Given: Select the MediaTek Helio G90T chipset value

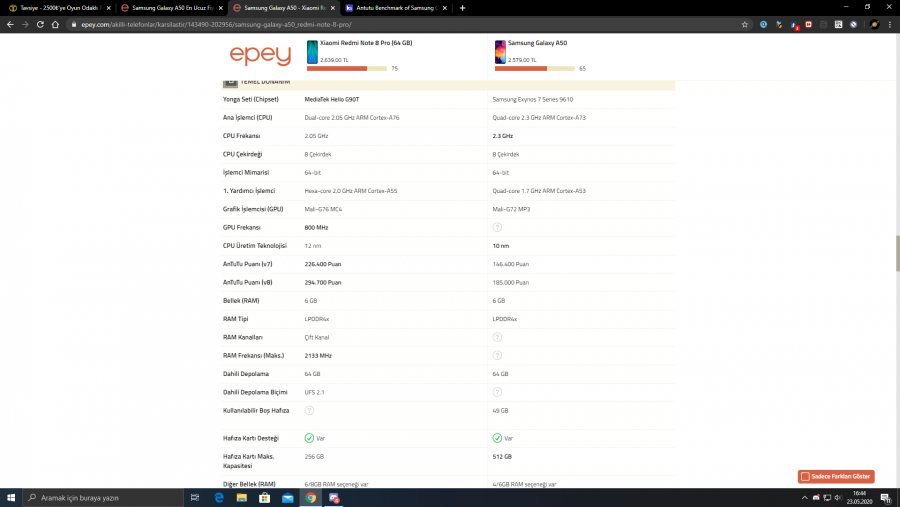Looking at the screenshot, I should tap(332, 99).
